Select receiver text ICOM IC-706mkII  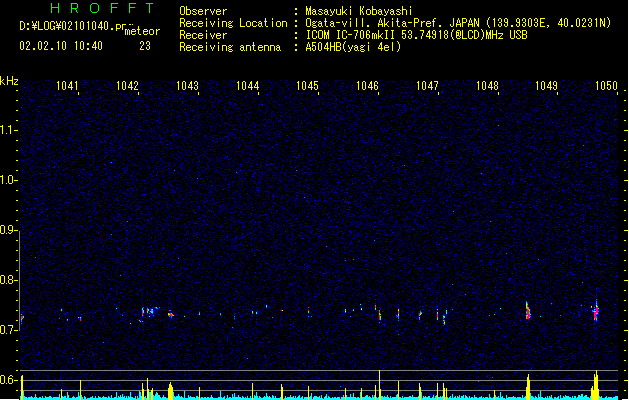(351, 35)
